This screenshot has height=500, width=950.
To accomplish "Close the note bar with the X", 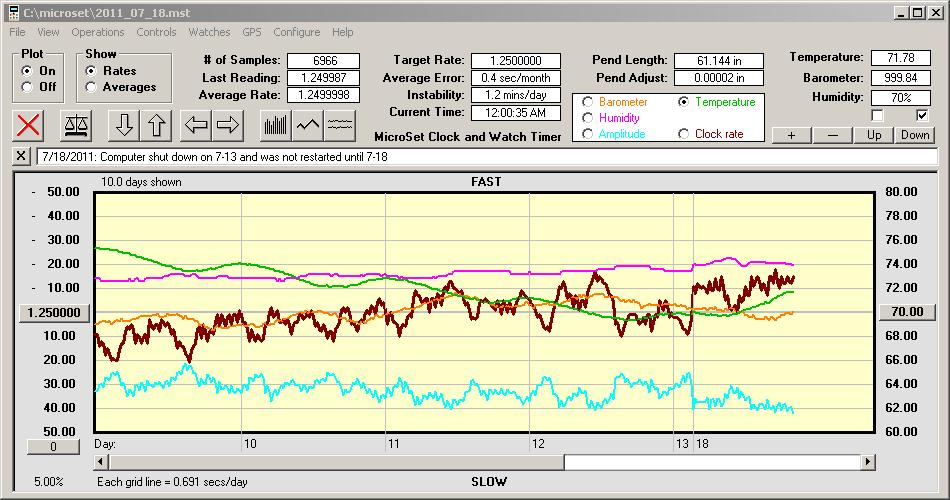I will [x=21, y=156].
